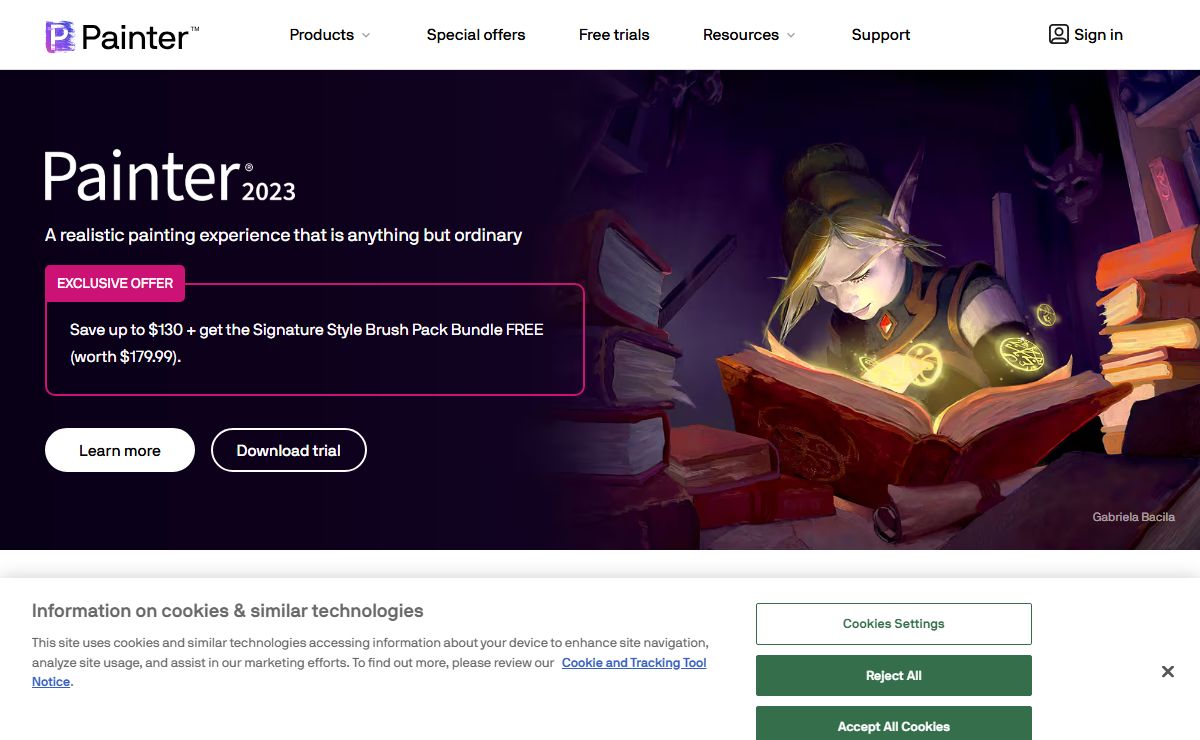The image size is (1200, 740).
Task: Click the Save up to $130 offer text
Action: [307, 343]
